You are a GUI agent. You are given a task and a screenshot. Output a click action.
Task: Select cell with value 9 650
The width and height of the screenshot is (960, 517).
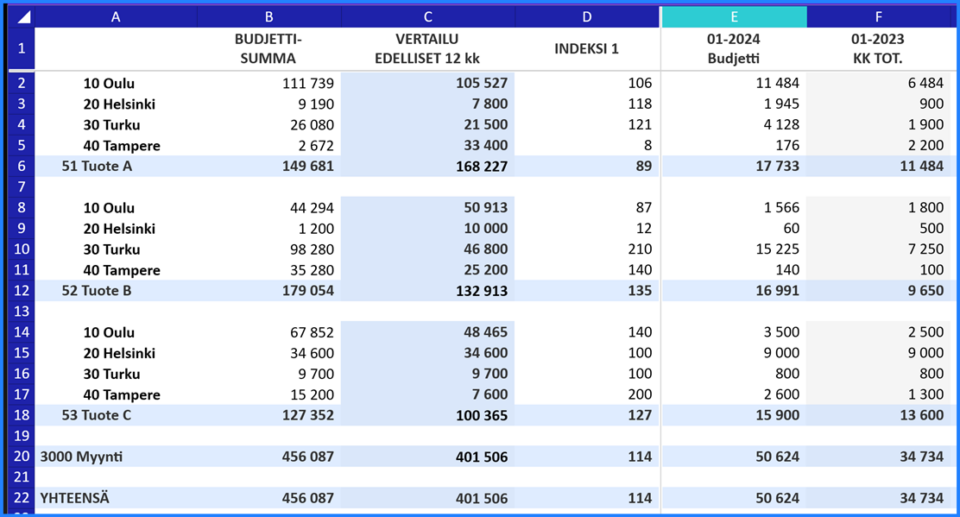[879, 290]
